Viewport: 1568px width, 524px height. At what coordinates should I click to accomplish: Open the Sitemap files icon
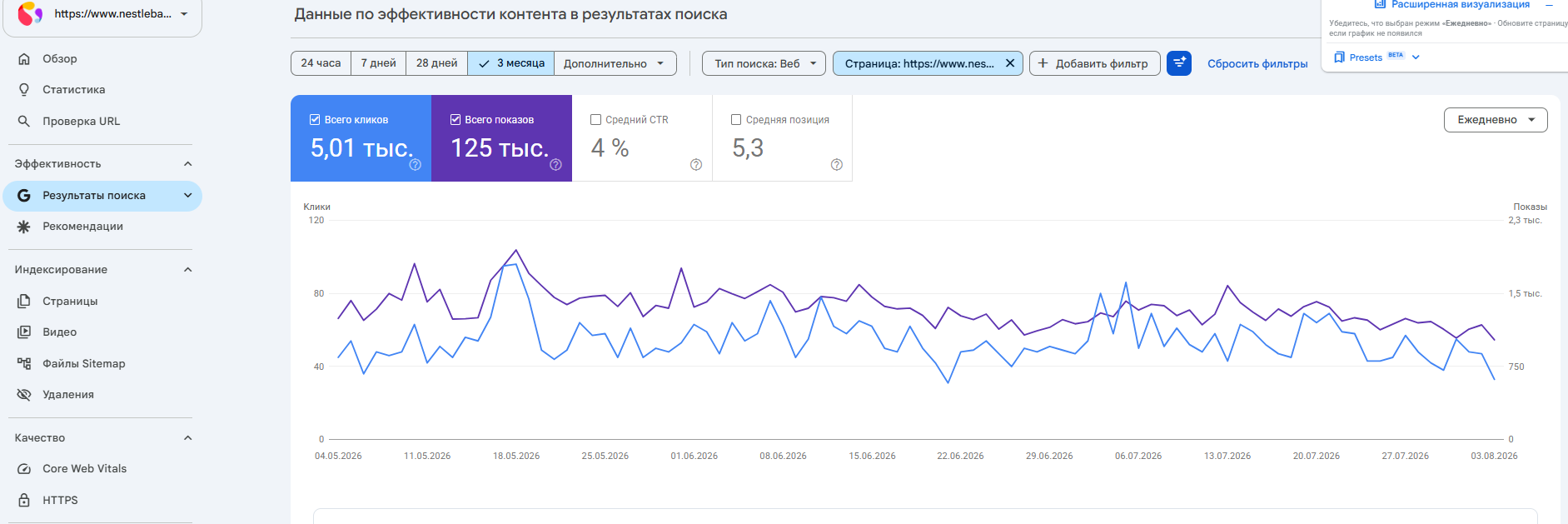[24, 364]
